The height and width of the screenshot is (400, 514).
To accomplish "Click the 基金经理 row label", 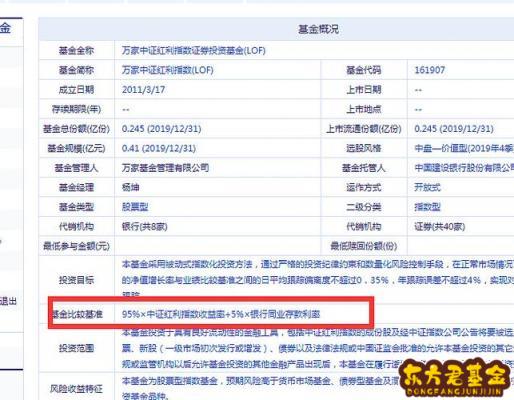I will (76, 187).
